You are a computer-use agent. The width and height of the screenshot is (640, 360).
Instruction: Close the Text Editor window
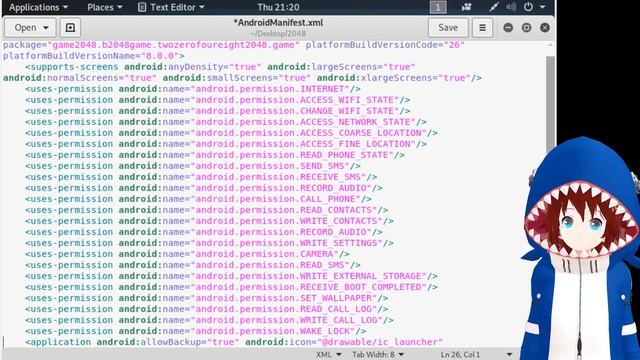click(545, 27)
